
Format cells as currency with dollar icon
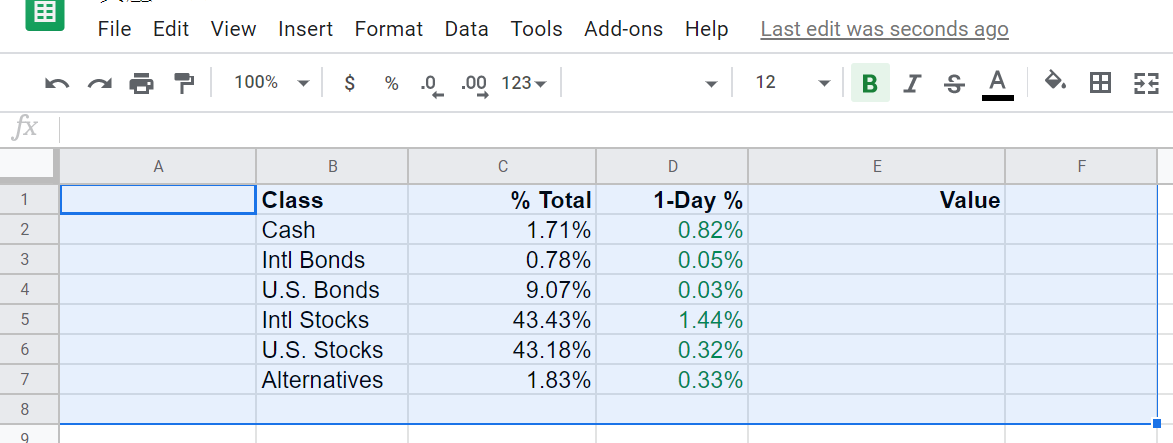[349, 84]
